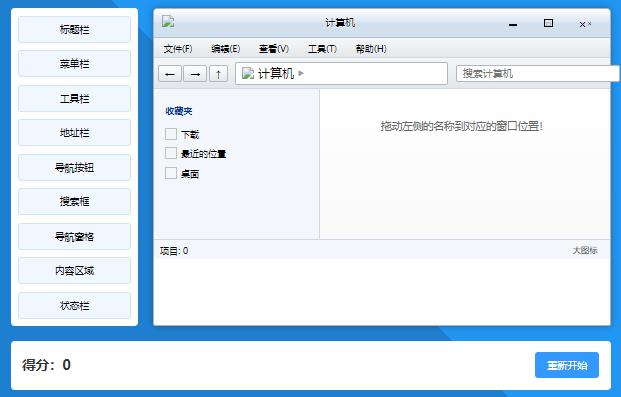
Task: Click the computer icon in address bar
Action: (248, 73)
